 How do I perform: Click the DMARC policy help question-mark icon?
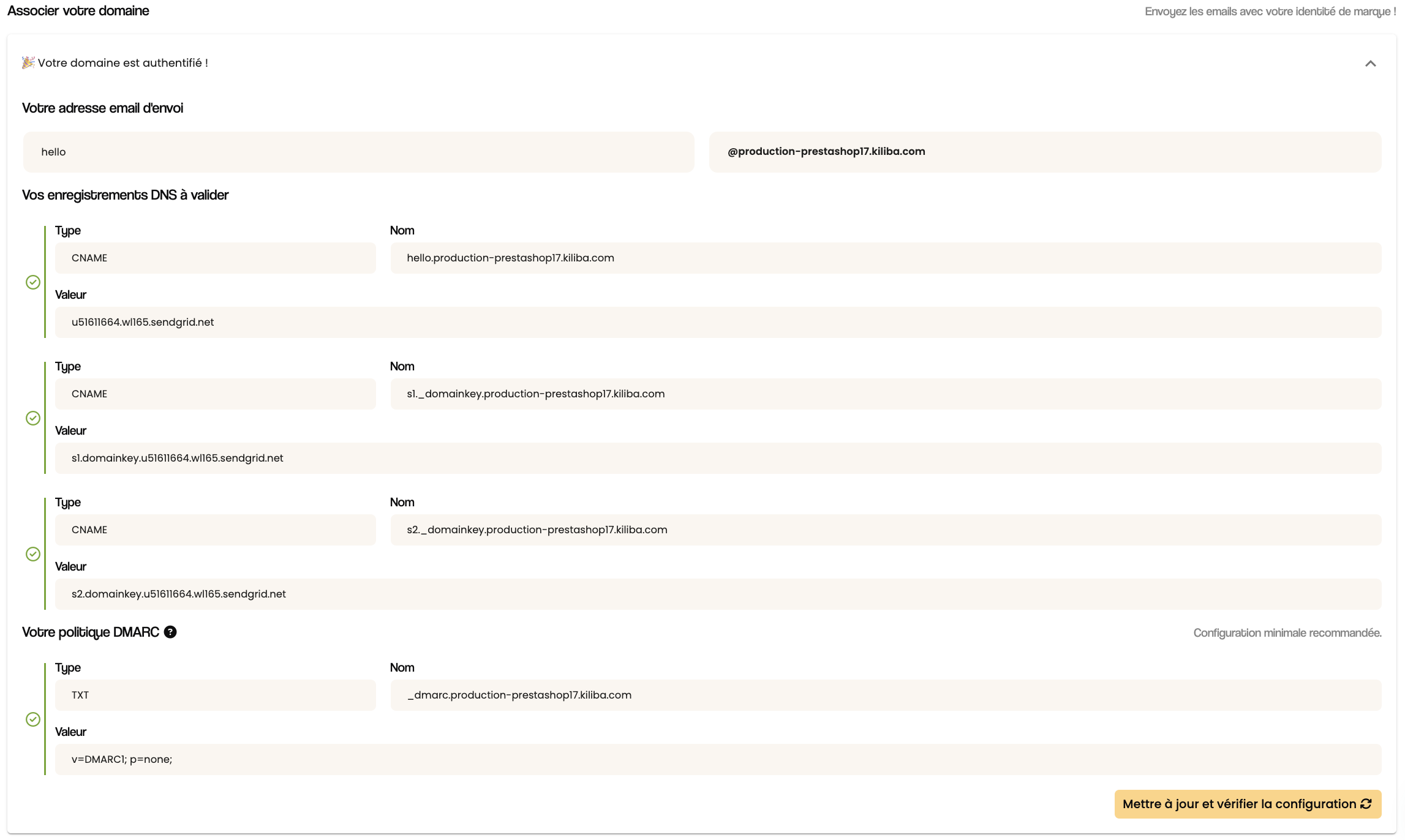pos(170,632)
